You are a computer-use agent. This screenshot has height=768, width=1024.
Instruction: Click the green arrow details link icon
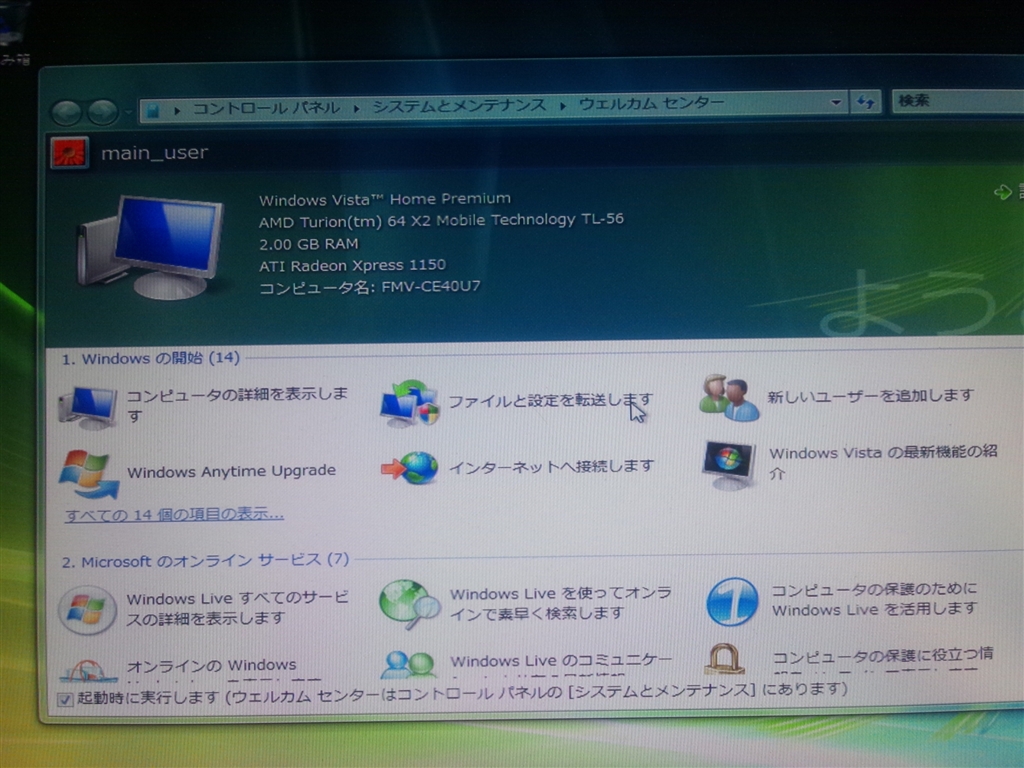1002,192
